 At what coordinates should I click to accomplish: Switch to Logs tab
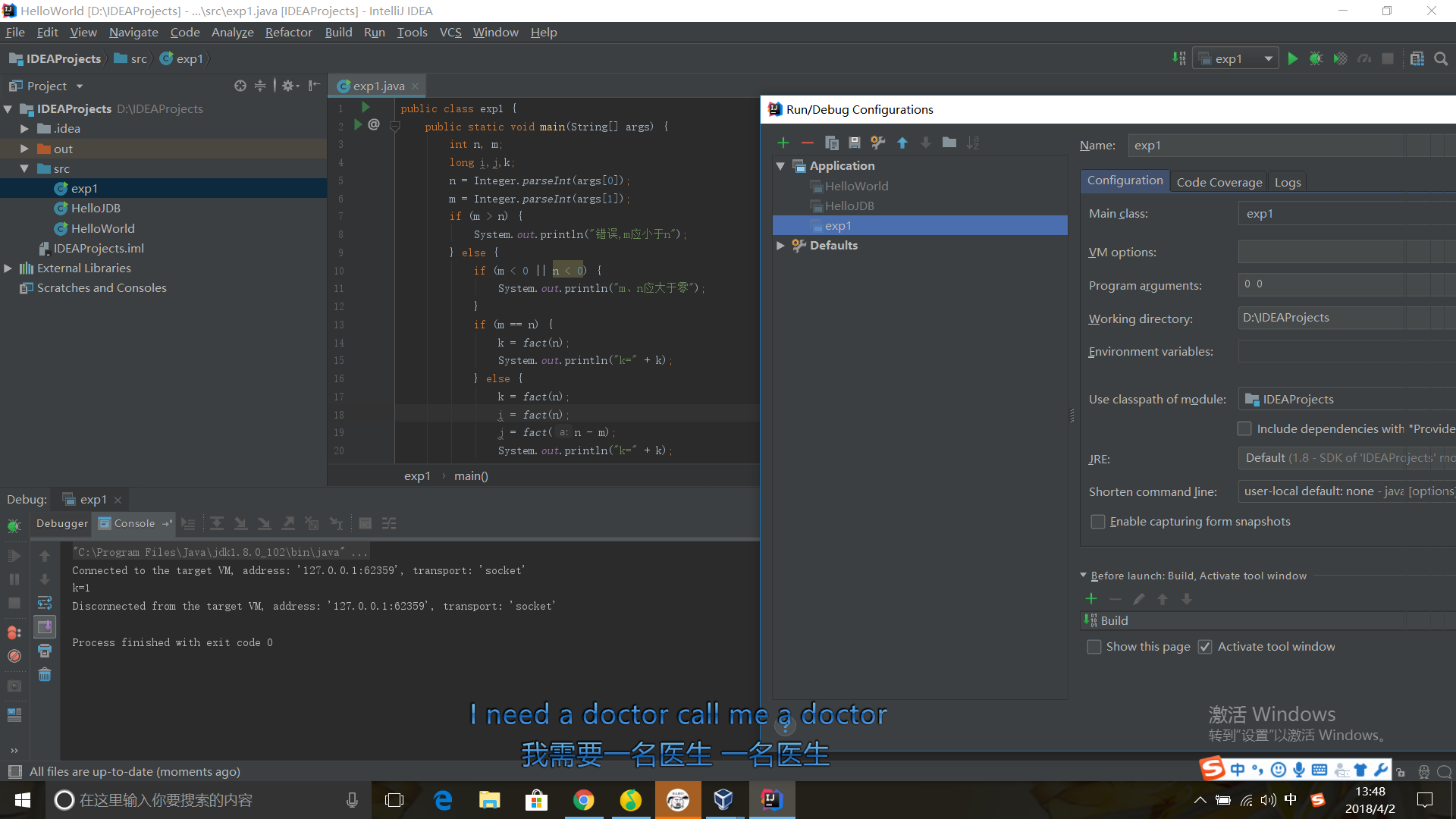click(1287, 182)
